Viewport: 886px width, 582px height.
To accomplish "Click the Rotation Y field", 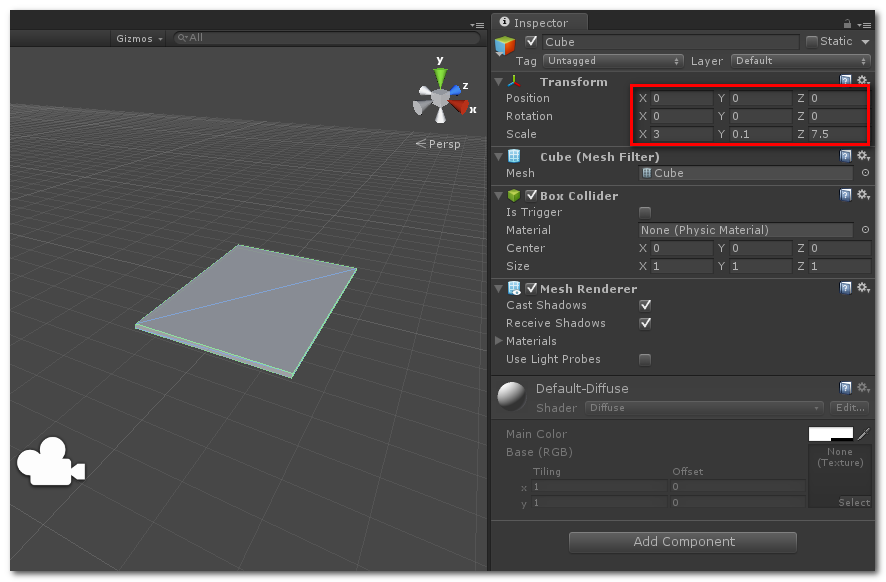I will pyautogui.click(x=760, y=116).
